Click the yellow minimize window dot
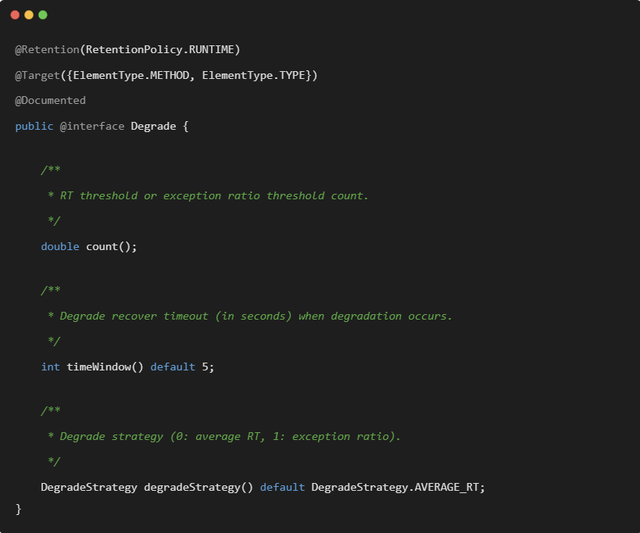Viewport: 640px width, 533px height. tap(29, 15)
